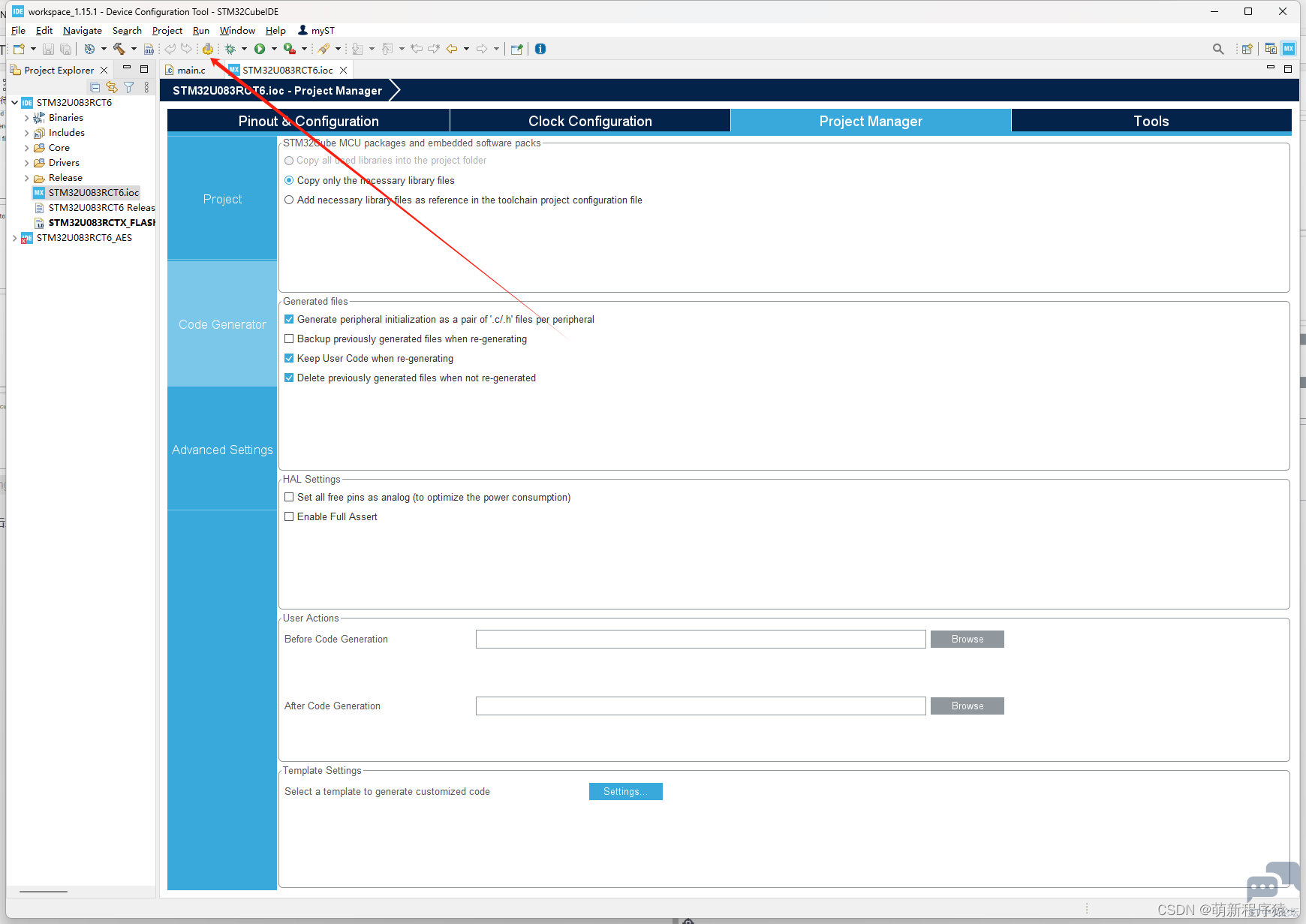Close the STM32U083RCT6.ioc editor tab
Viewport: 1306px width, 924px height.
click(x=344, y=70)
